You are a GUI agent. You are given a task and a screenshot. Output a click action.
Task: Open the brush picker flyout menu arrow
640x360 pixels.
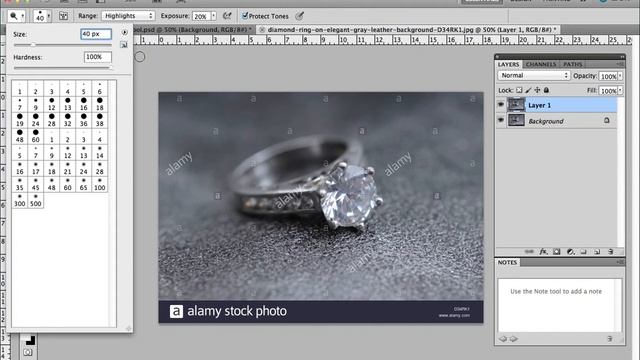click(x=124, y=32)
